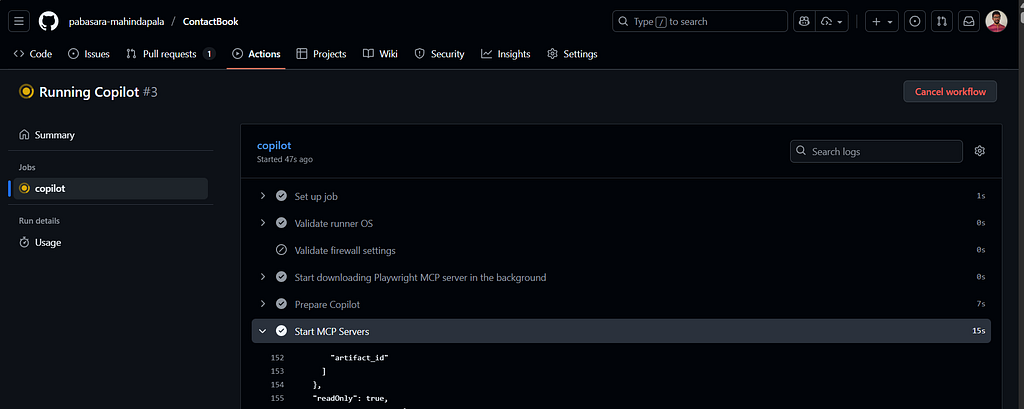Open the global issues icon in header
The image size is (1024, 409).
(914, 21)
